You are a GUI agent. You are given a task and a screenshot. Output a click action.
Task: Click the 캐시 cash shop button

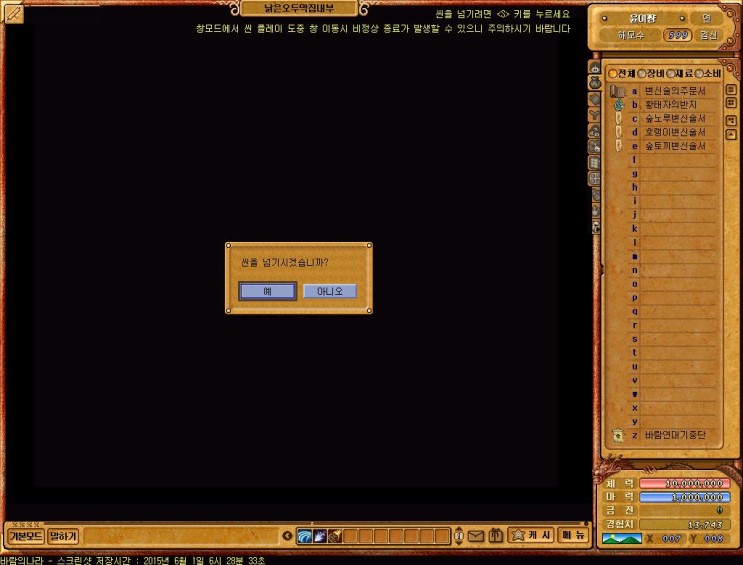531,535
